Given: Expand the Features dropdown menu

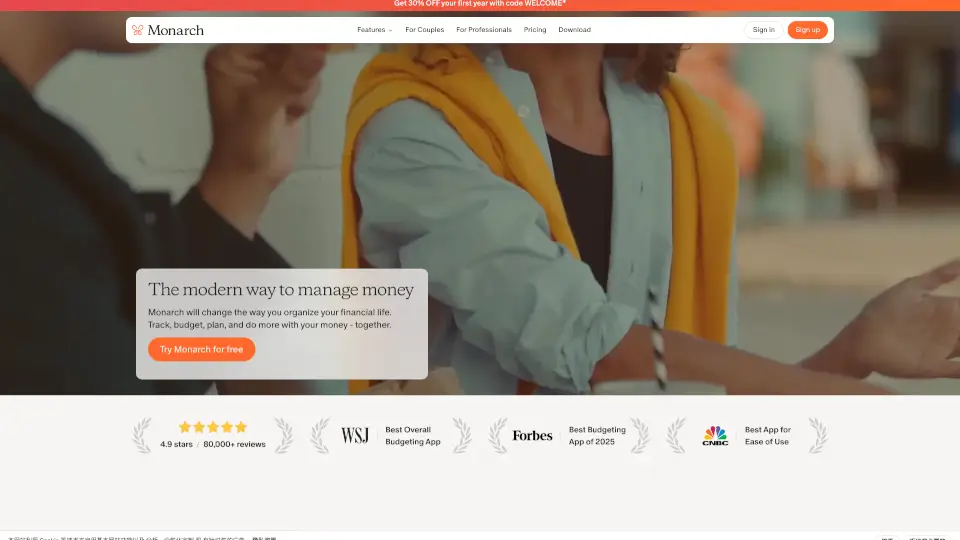Looking at the screenshot, I should tap(371, 30).
